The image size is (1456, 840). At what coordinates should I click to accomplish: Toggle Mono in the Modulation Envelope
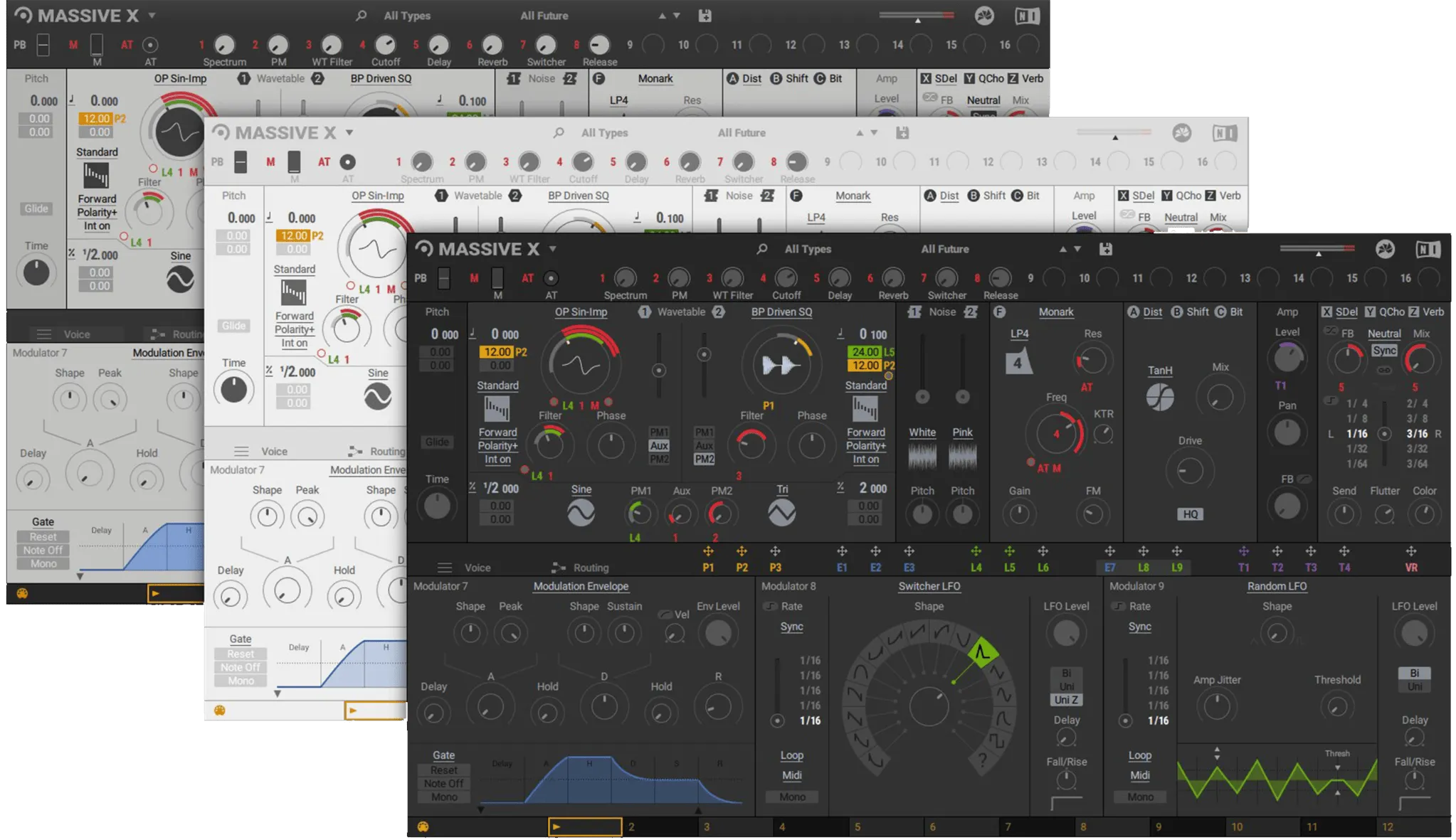[x=444, y=797]
